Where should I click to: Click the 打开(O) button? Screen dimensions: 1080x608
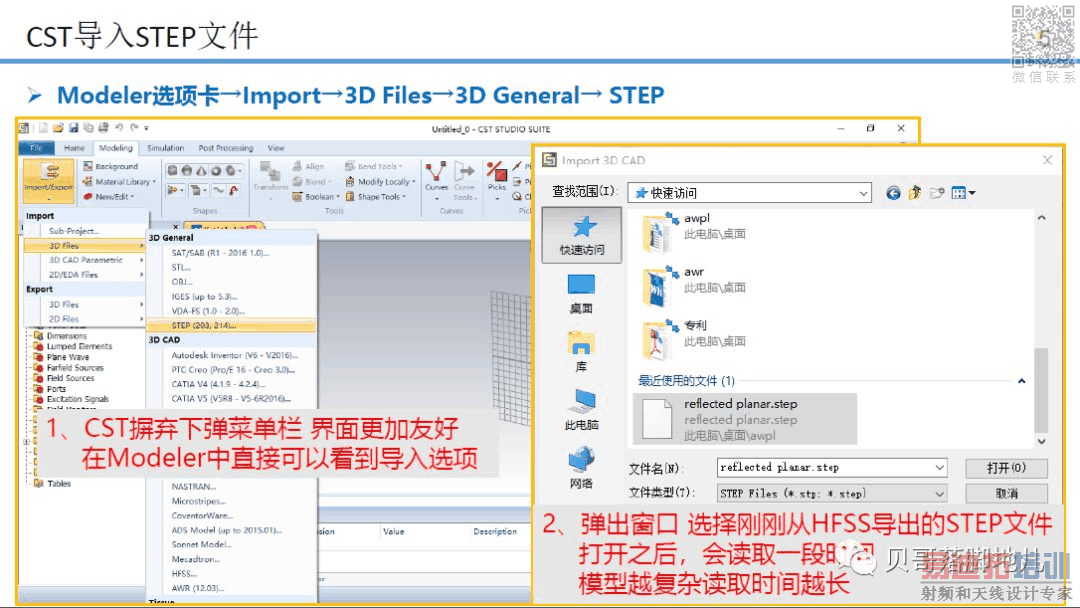tap(1006, 468)
